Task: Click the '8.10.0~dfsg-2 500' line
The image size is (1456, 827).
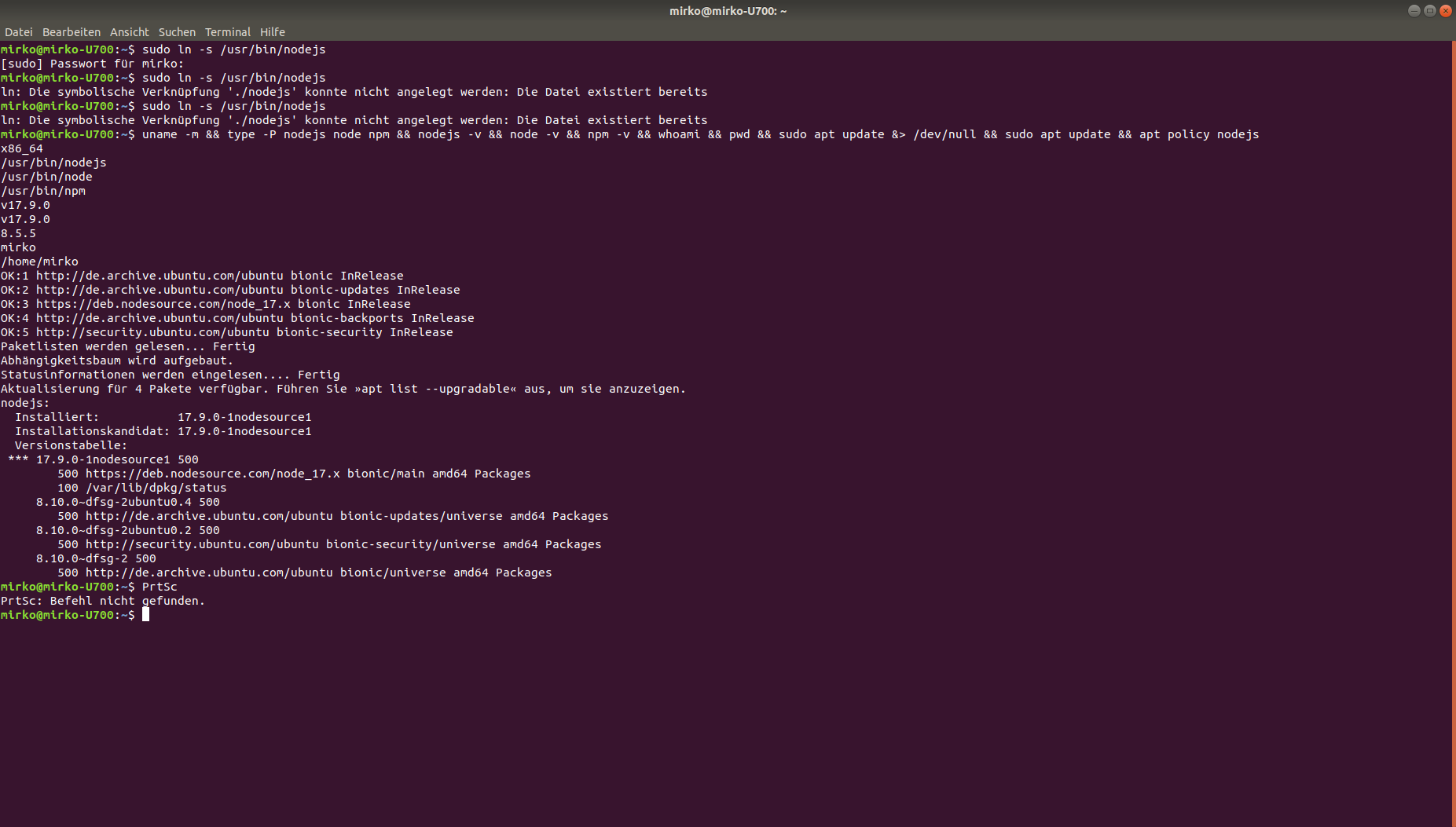Action: point(96,558)
